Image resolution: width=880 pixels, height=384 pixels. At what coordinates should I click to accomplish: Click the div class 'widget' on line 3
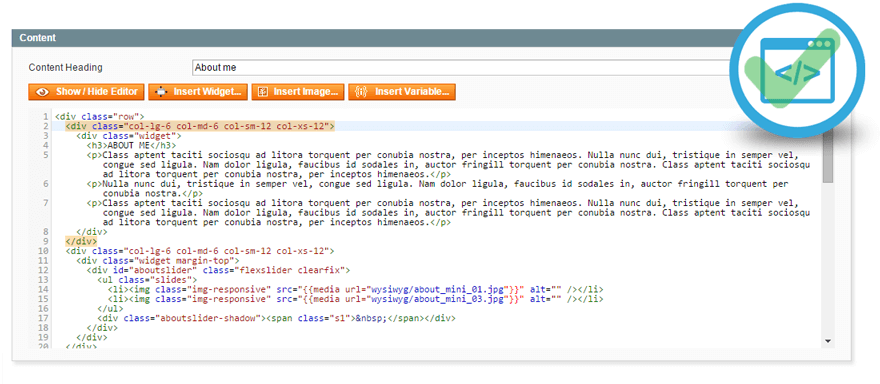pos(129,136)
